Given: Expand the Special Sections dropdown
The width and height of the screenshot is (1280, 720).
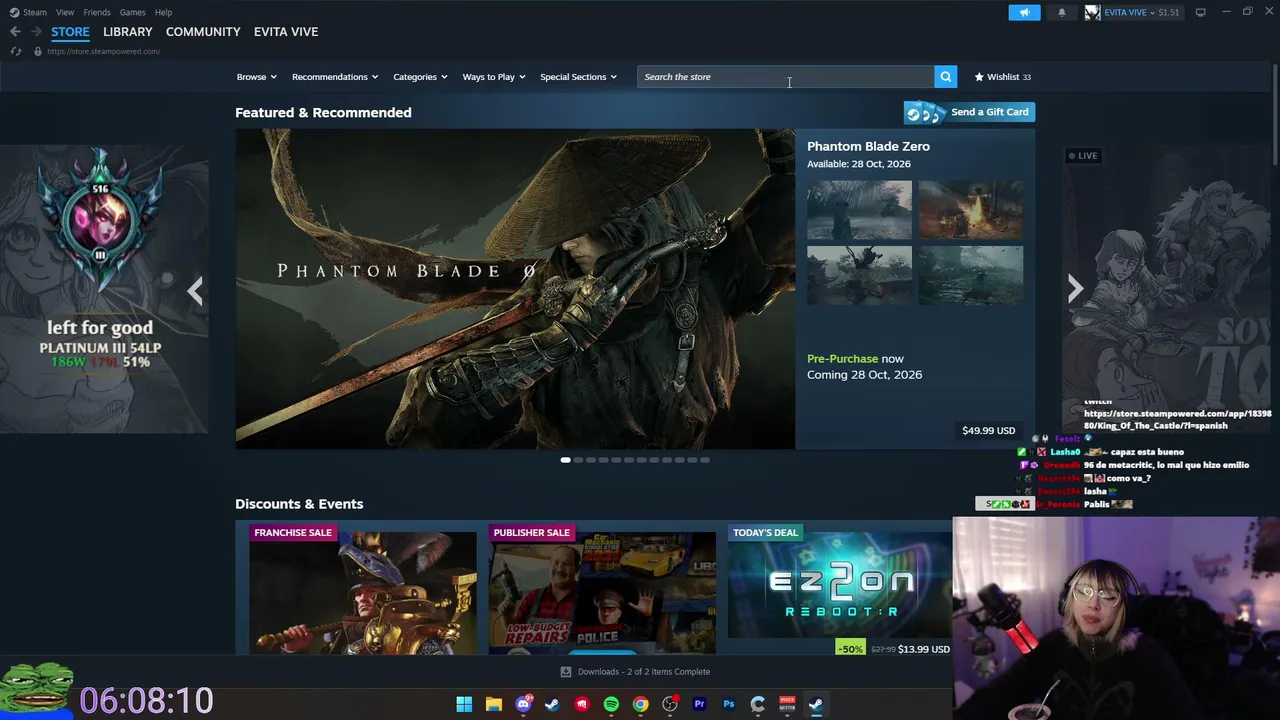Looking at the screenshot, I should tap(579, 77).
